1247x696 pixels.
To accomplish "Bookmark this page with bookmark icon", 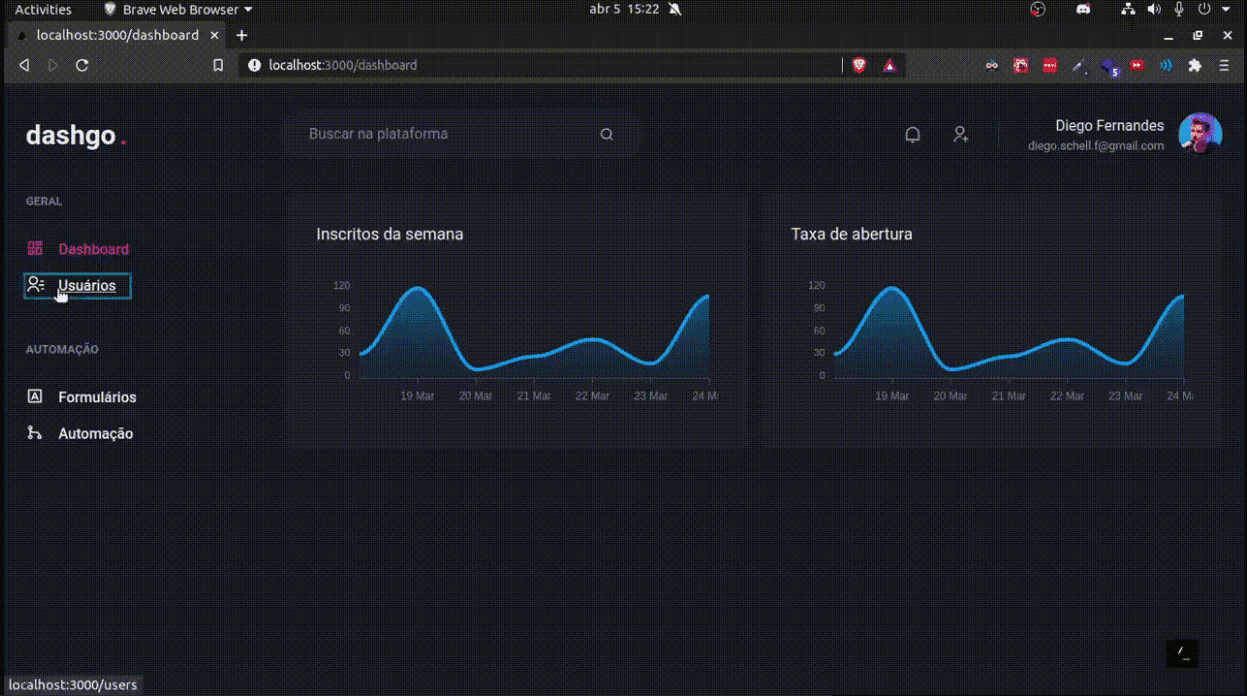I will tap(218, 65).
